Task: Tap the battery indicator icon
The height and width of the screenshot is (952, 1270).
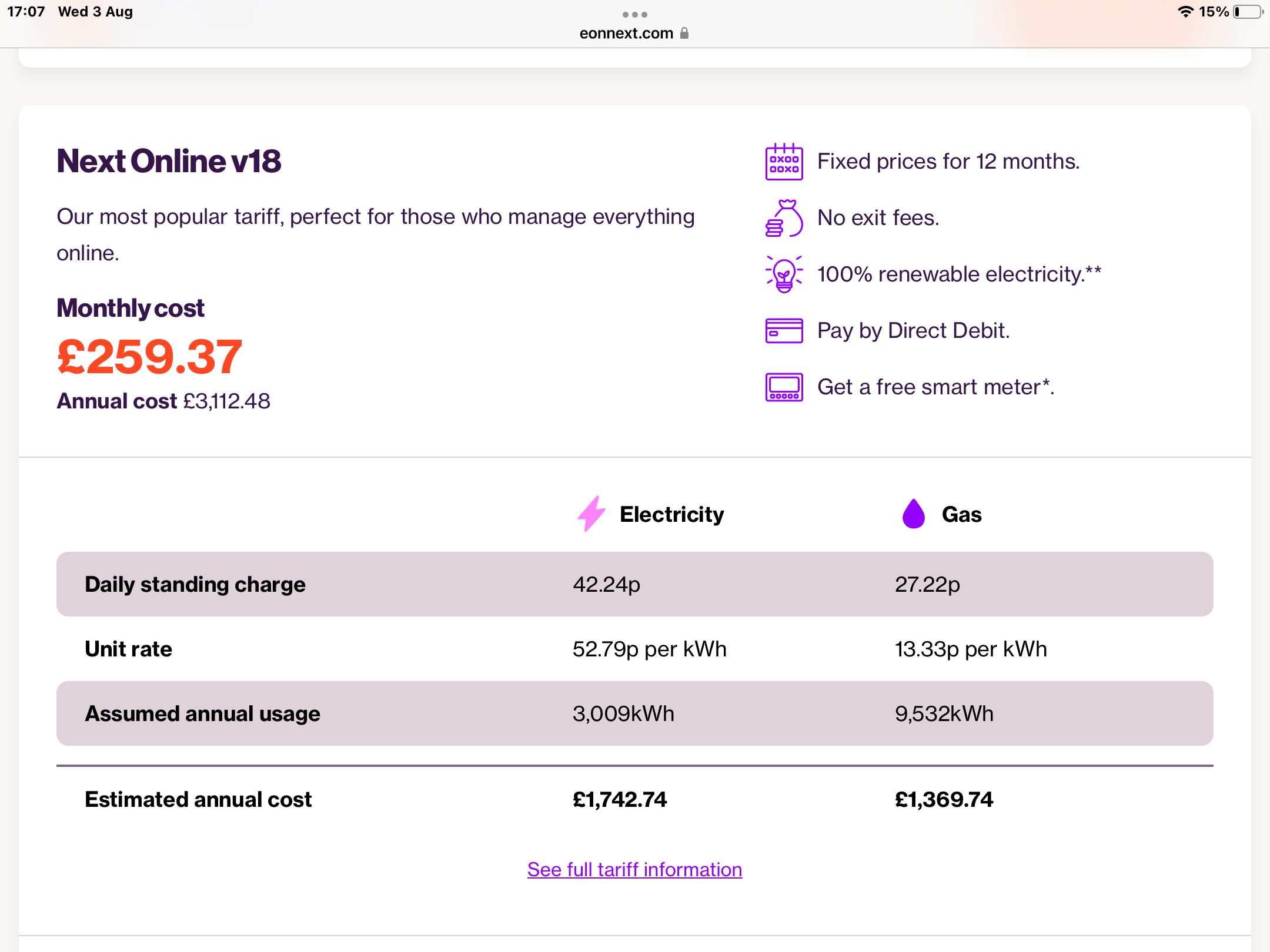Action: [x=1248, y=12]
